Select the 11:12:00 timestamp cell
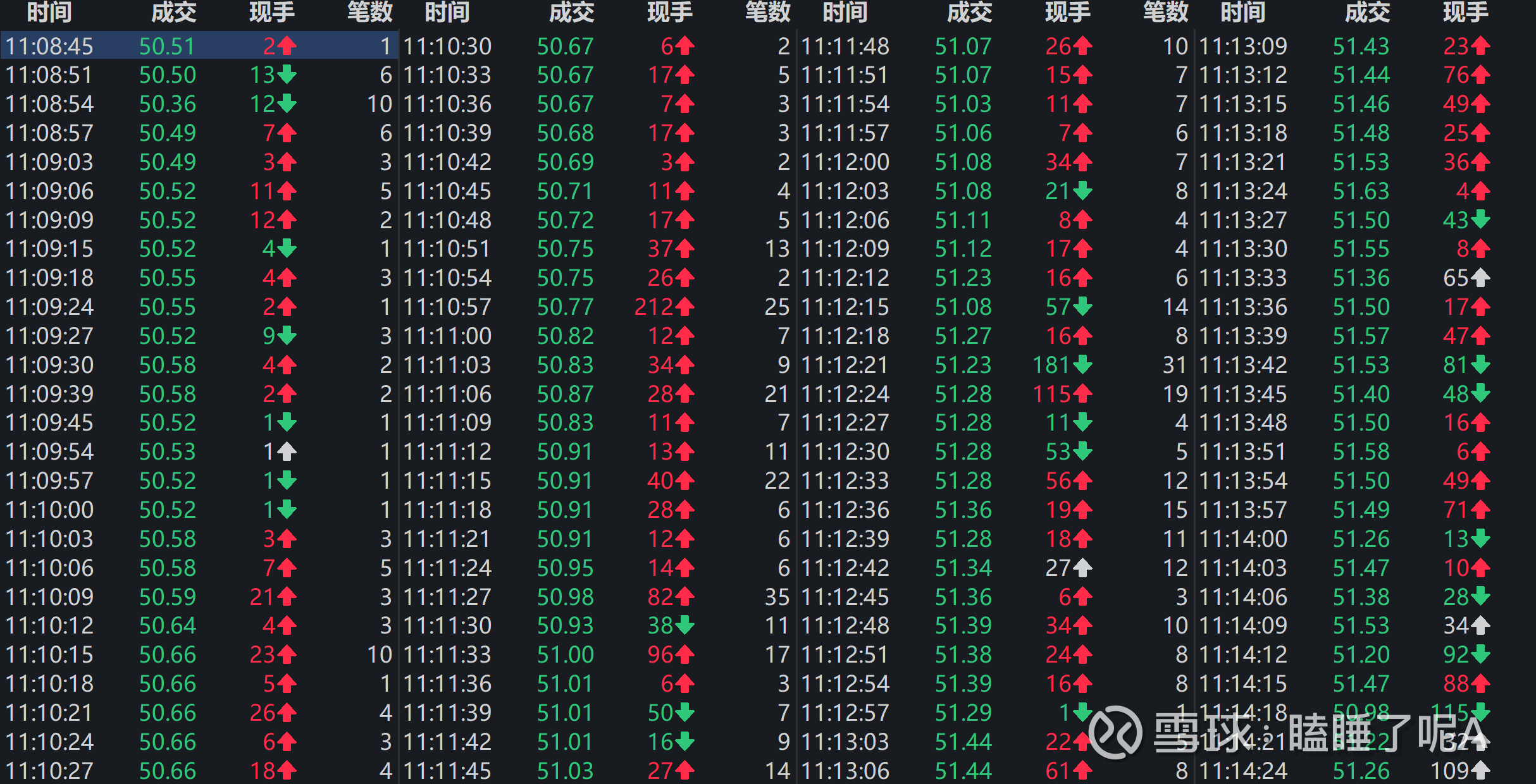Image resolution: width=1536 pixels, height=784 pixels. coord(845,162)
